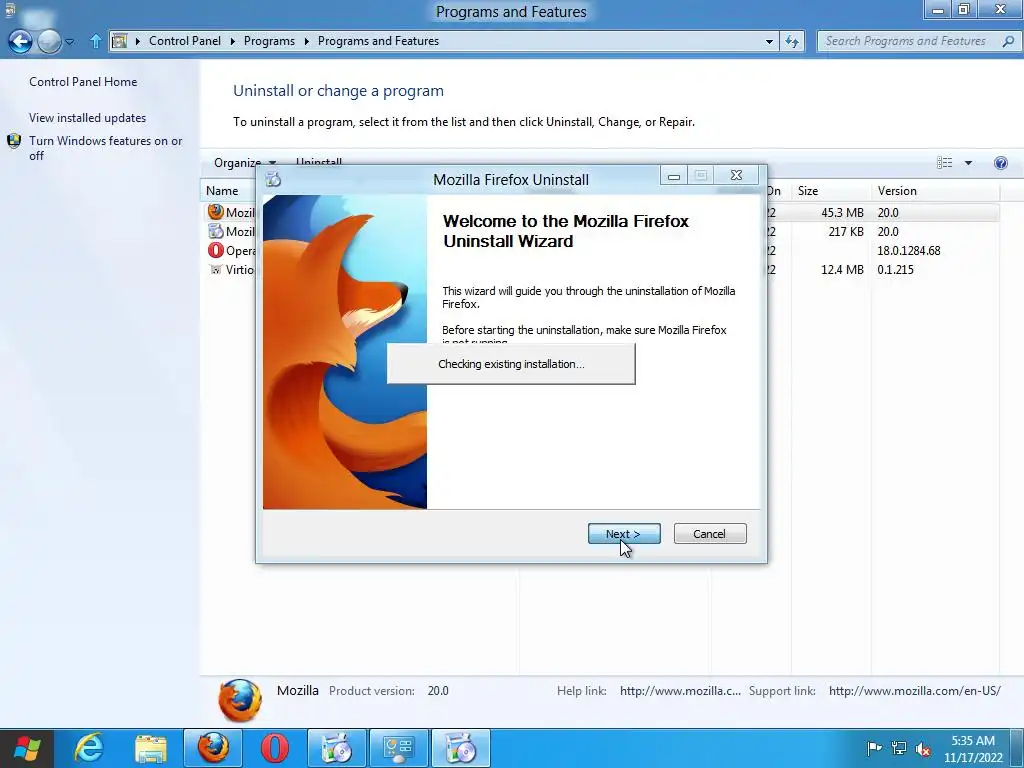Image resolution: width=1024 pixels, height=768 pixels.
Task: Open View installed updates
Action: (88, 118)
